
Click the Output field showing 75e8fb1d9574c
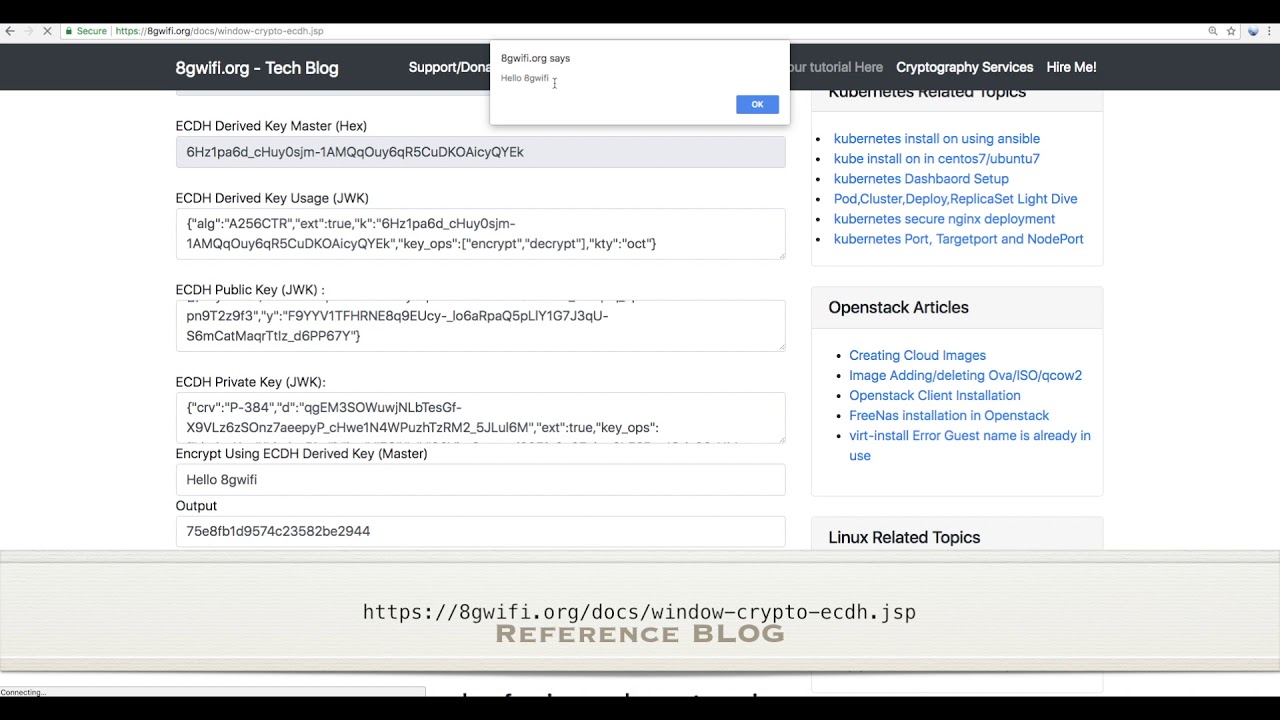pyautogui.click(x=480, y=531)
